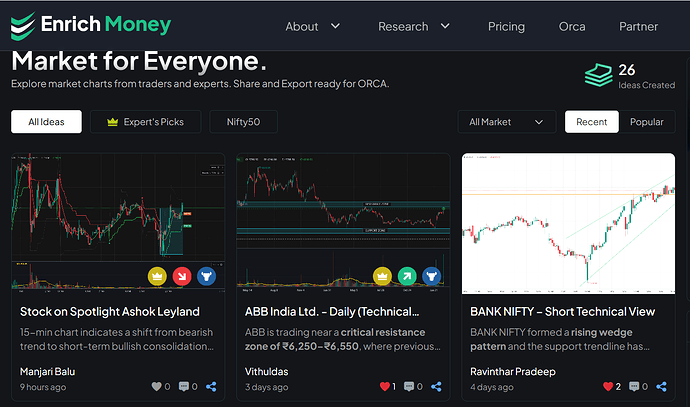Select Recent sort option
Image resolution: width=690 pixels, height=407 pixels.
[591, 122]
